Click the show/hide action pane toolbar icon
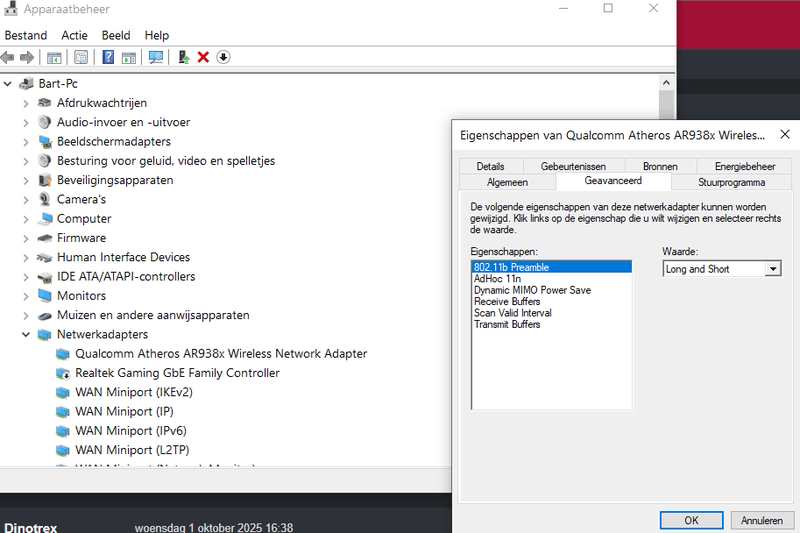This screenshot has height=533, width=800. click(x=129, y=57)
